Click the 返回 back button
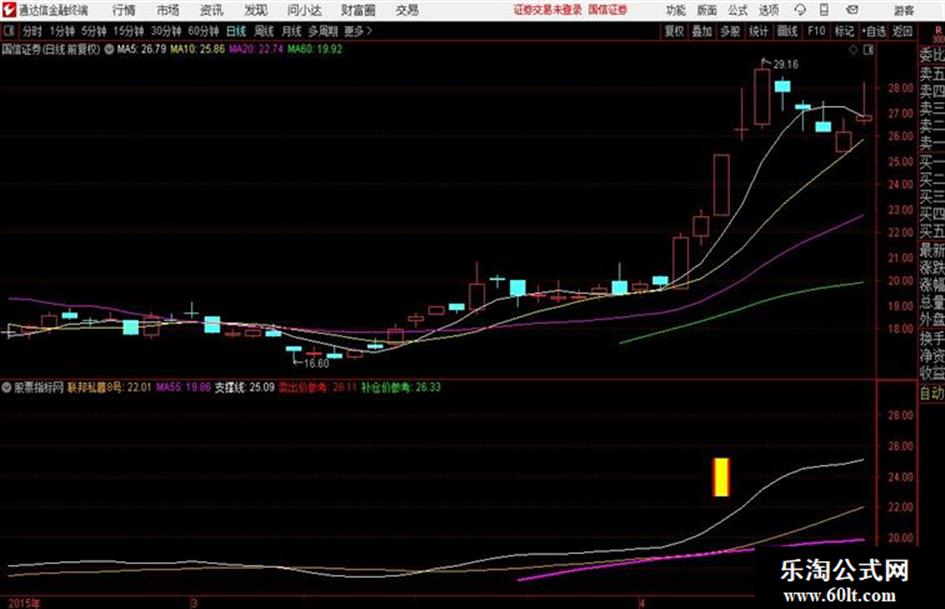945x609 pixels. click(x=902, y=31)
